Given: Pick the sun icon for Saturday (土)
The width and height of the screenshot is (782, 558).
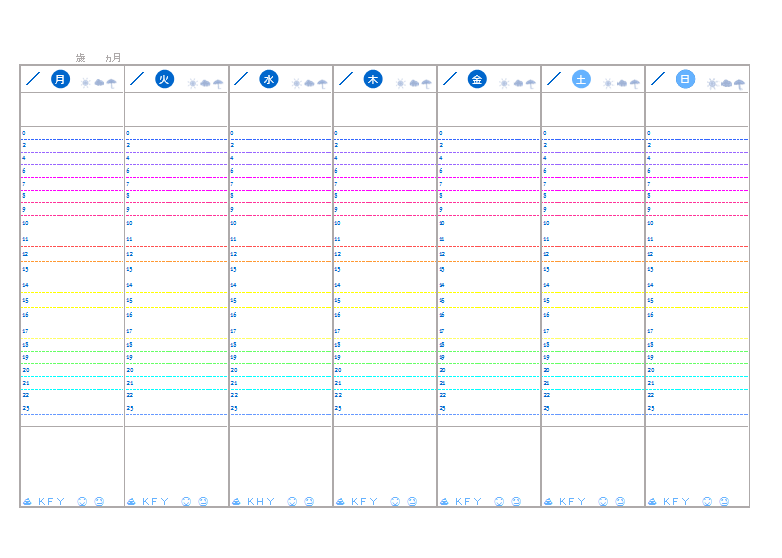Looking at the screenshot, I should click(x=608, y=84).
